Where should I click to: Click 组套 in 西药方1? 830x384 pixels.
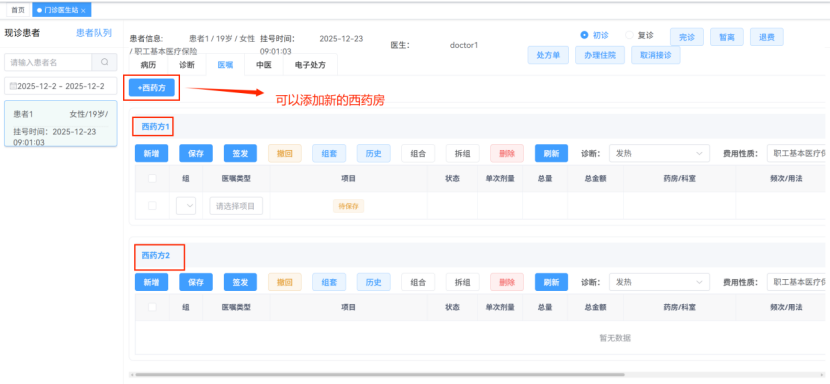(x=329, y=154)
